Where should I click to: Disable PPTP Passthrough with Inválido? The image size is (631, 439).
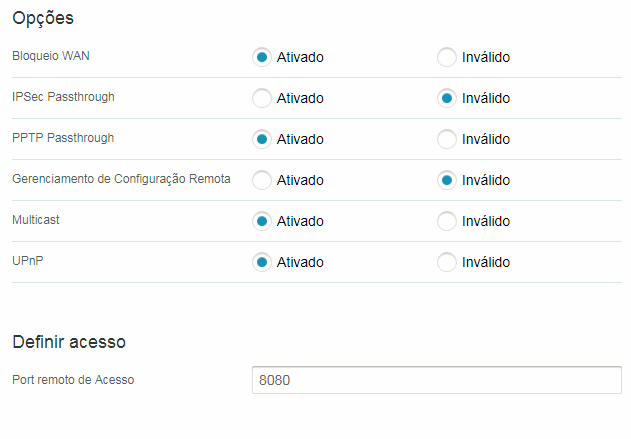pos(447,139)
